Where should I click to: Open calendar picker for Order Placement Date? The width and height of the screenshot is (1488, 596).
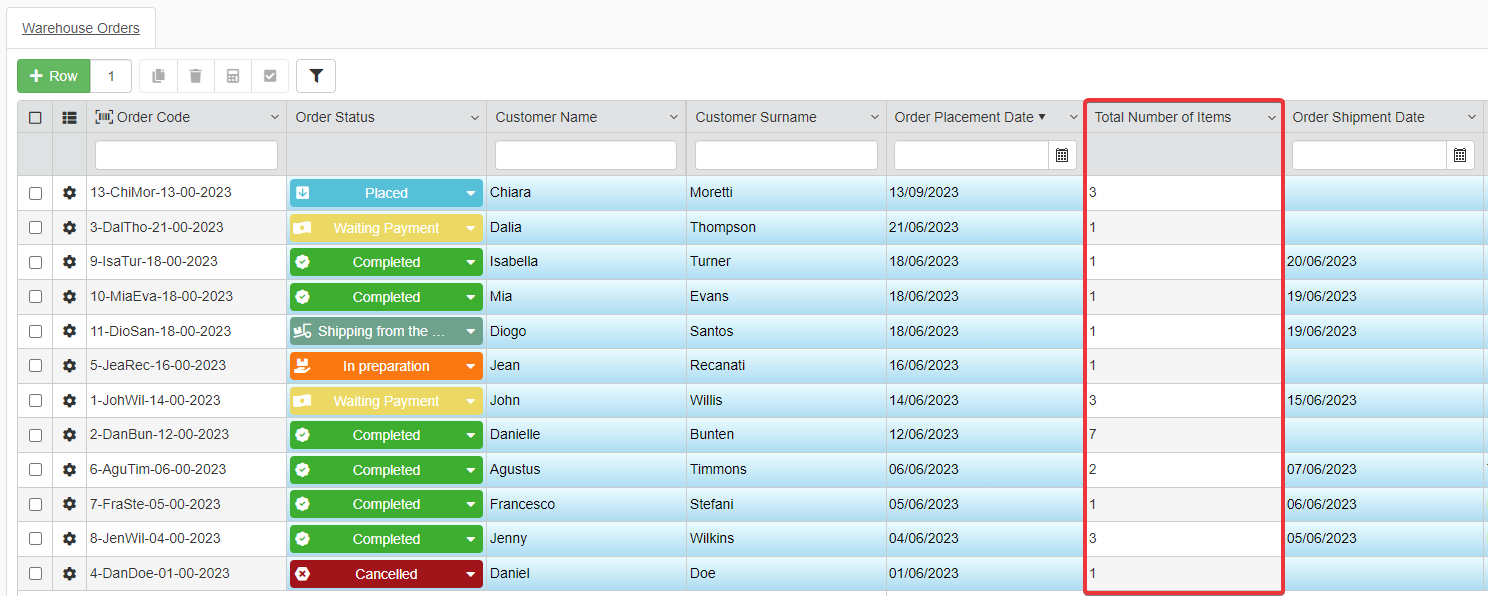1062,155
